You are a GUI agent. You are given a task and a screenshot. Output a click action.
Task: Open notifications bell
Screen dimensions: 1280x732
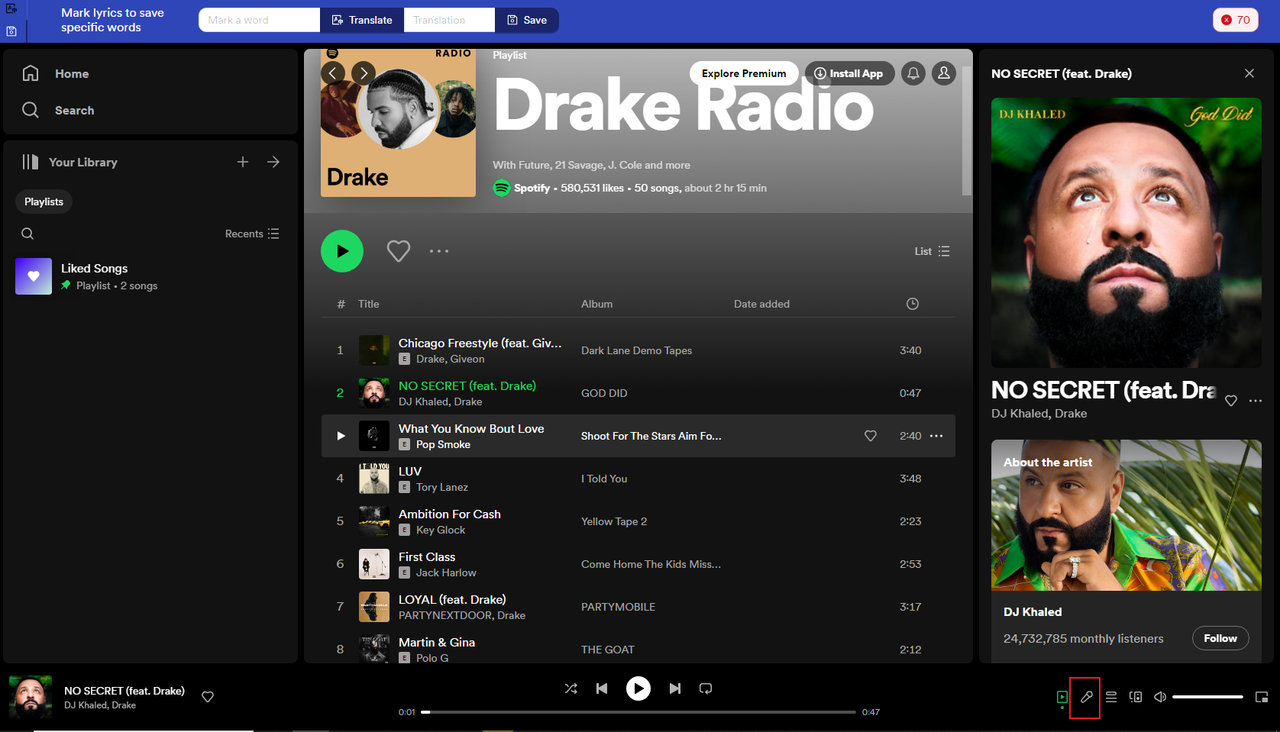(x=913, y=72)
